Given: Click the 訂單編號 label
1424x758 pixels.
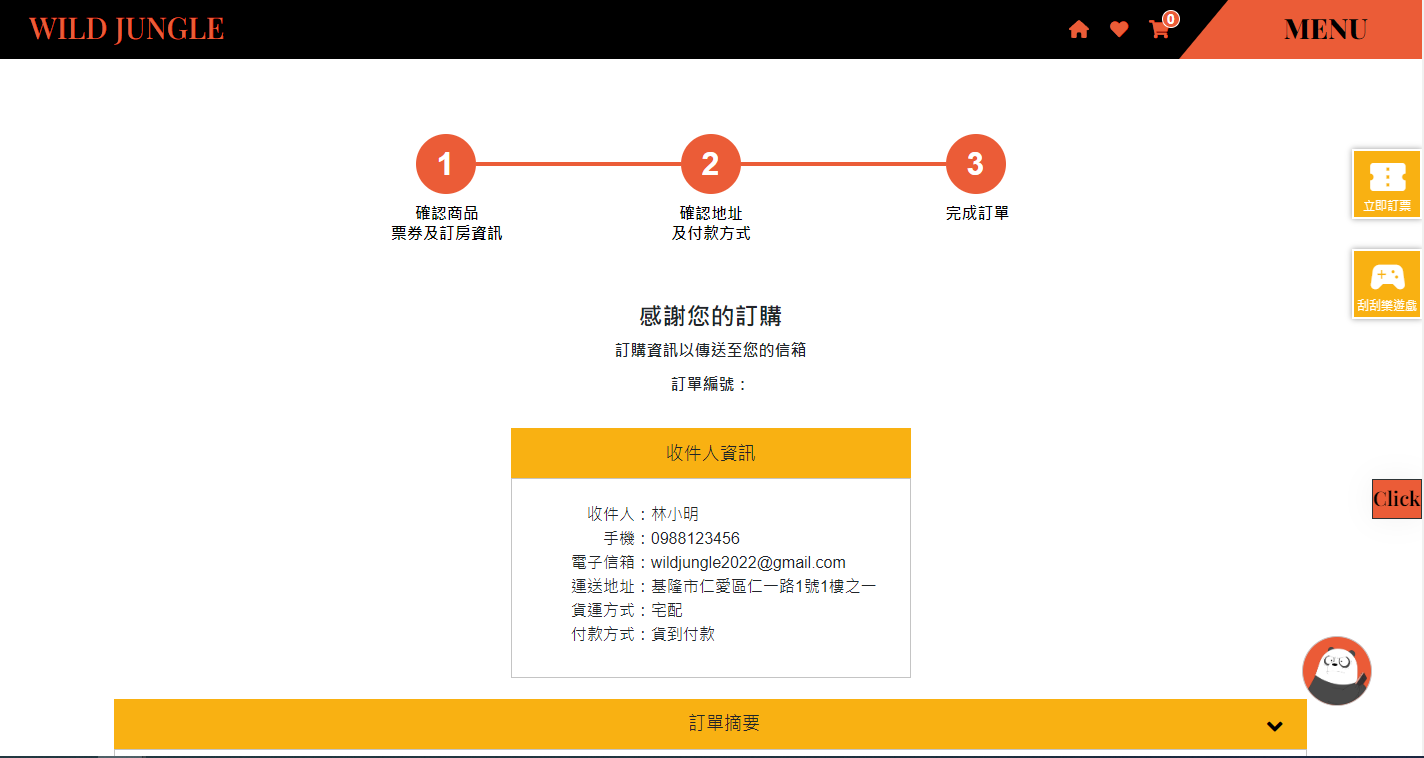Looking at the screenshot, I should point(710,384).
